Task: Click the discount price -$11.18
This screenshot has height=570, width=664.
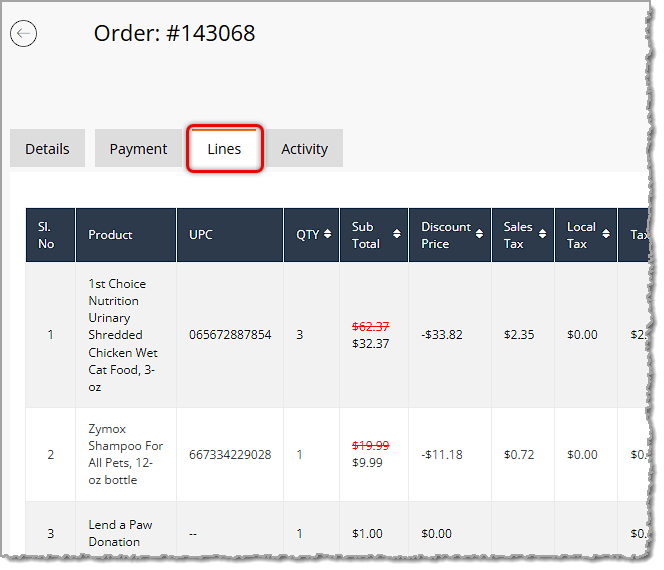Action: tap(442, 455)
